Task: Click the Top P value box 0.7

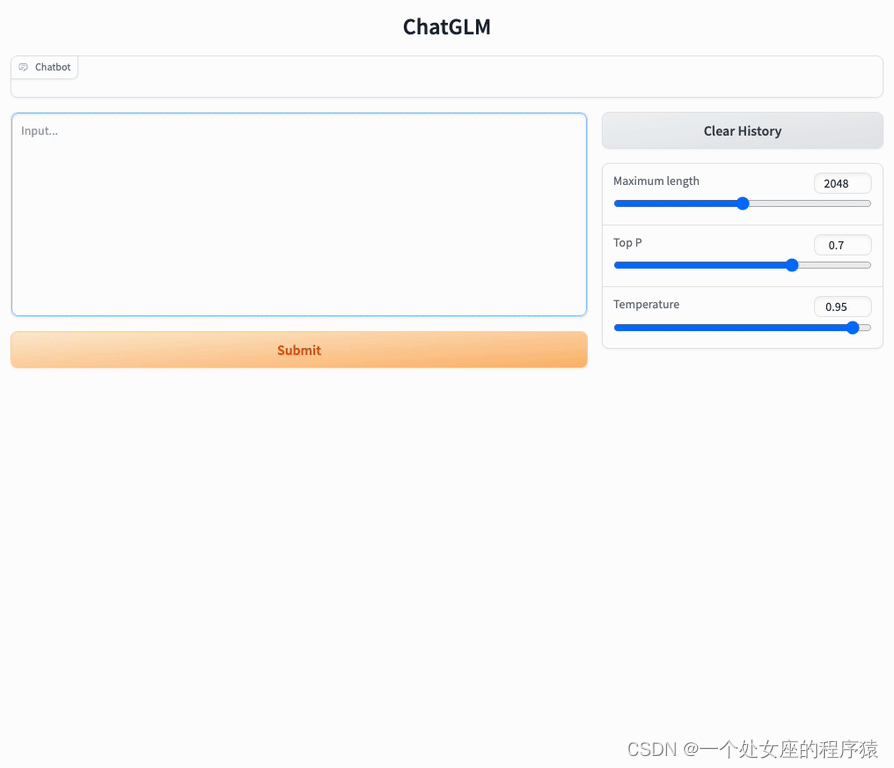Action: [x=842, y=245]
